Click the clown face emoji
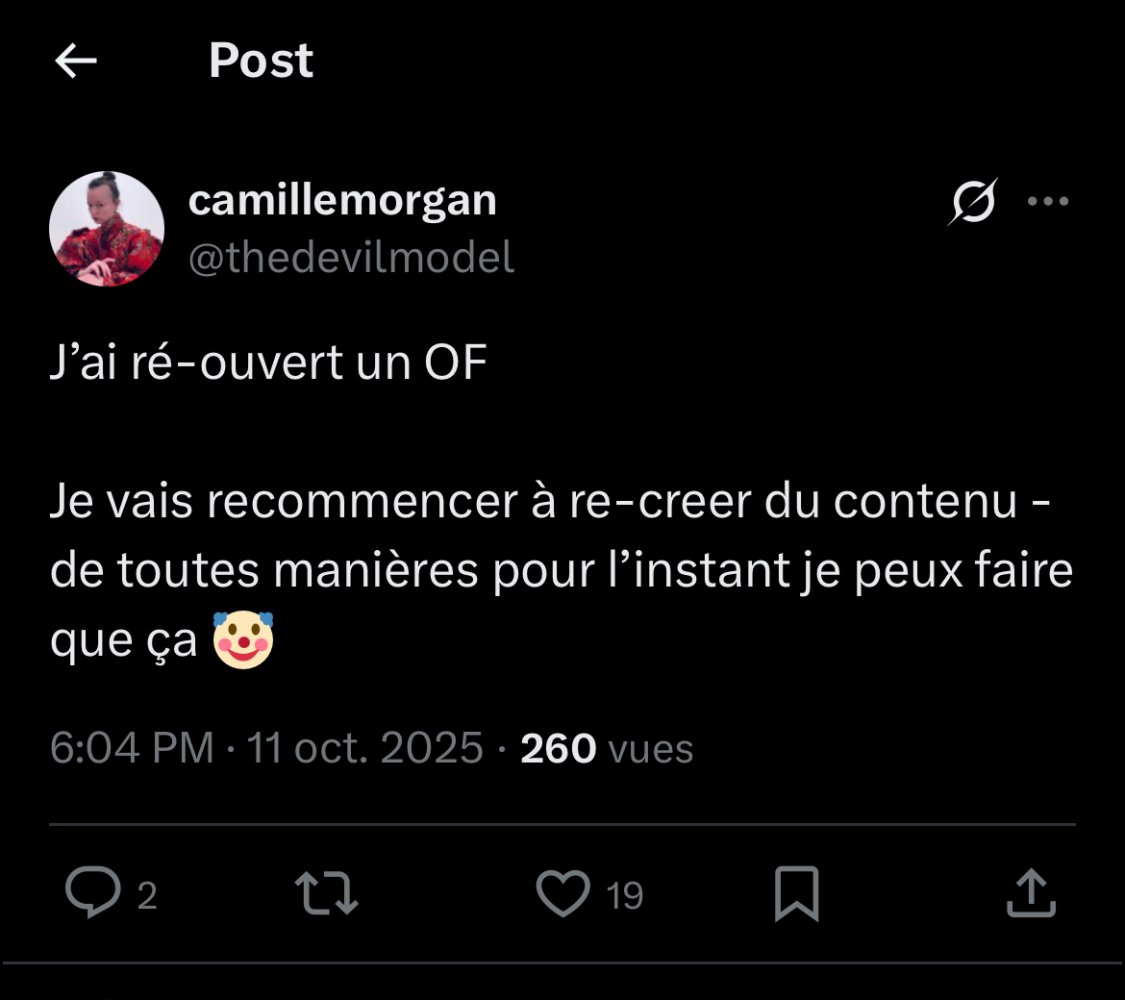The height and width of the screenshot is (1000, 1125). [x=243, y=642]
